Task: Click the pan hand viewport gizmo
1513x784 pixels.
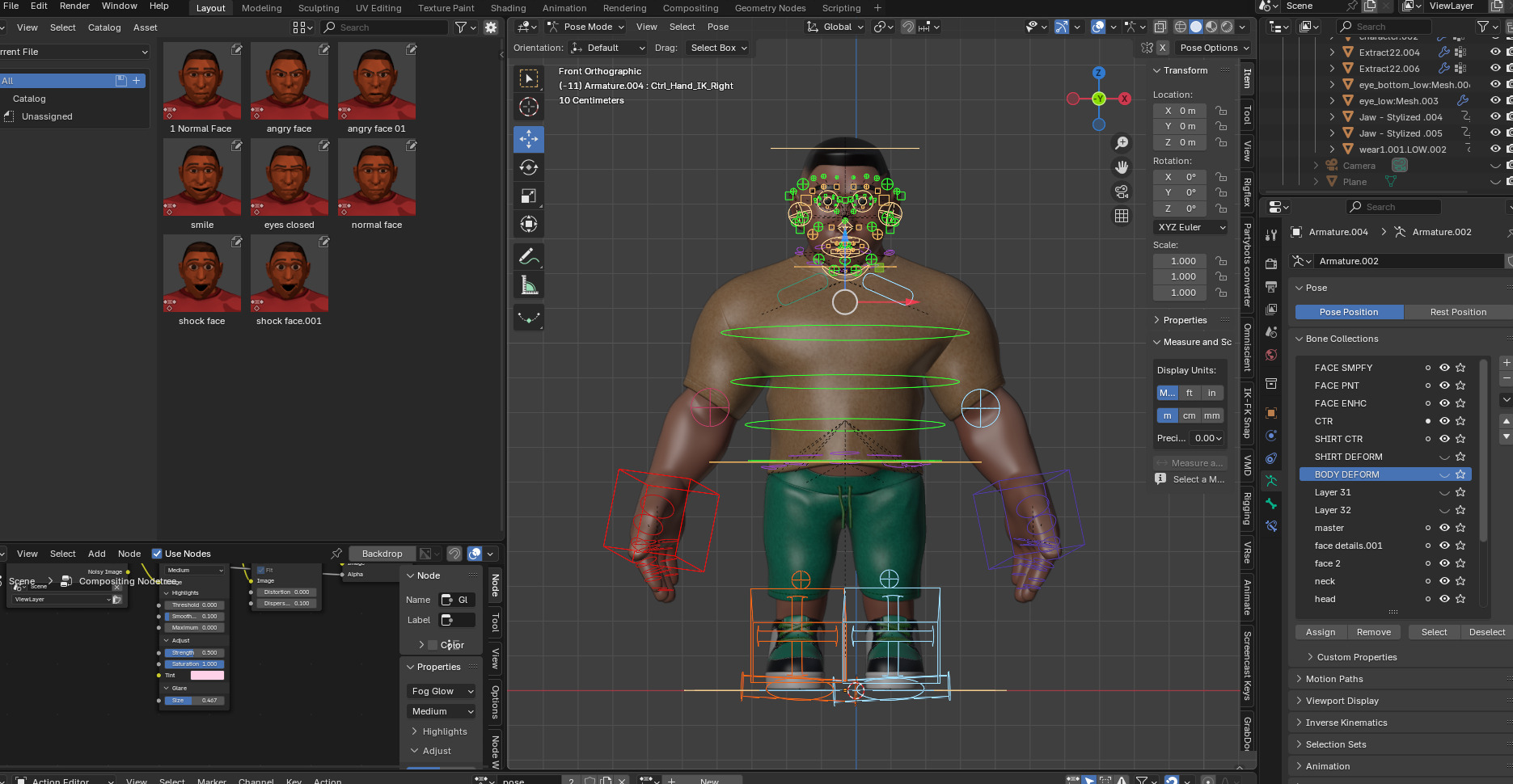Action: click(1122, 167)
